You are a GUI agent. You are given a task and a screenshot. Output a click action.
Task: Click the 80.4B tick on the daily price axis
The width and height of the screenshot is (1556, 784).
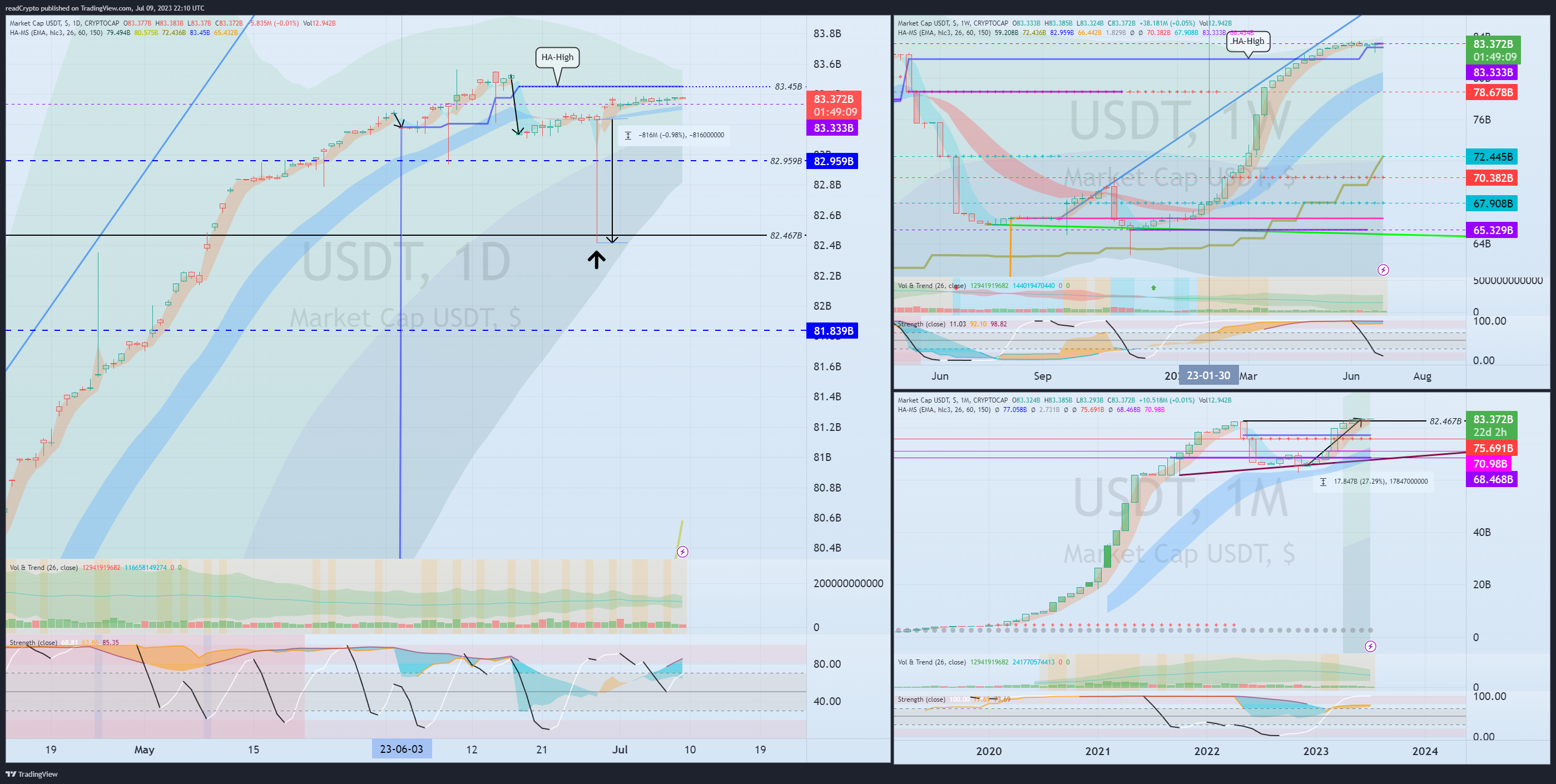[827, 548]
